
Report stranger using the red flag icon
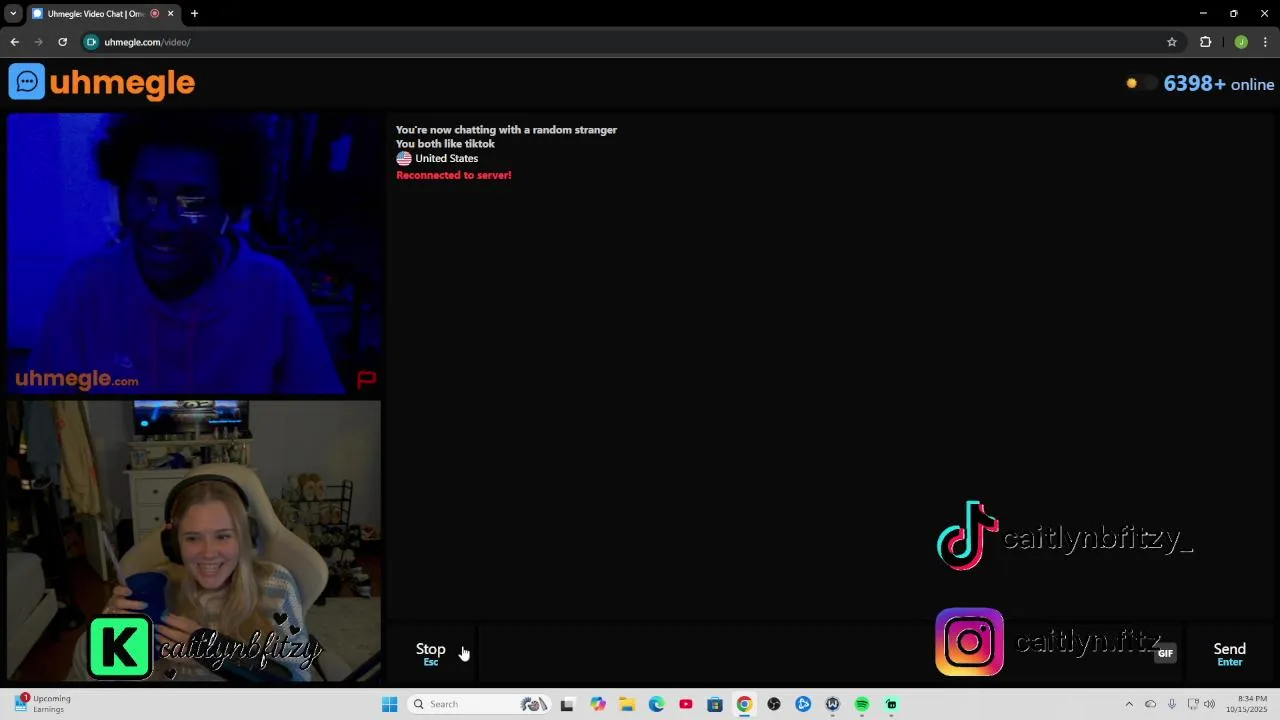pyautogui.click(x=366, y=379)
